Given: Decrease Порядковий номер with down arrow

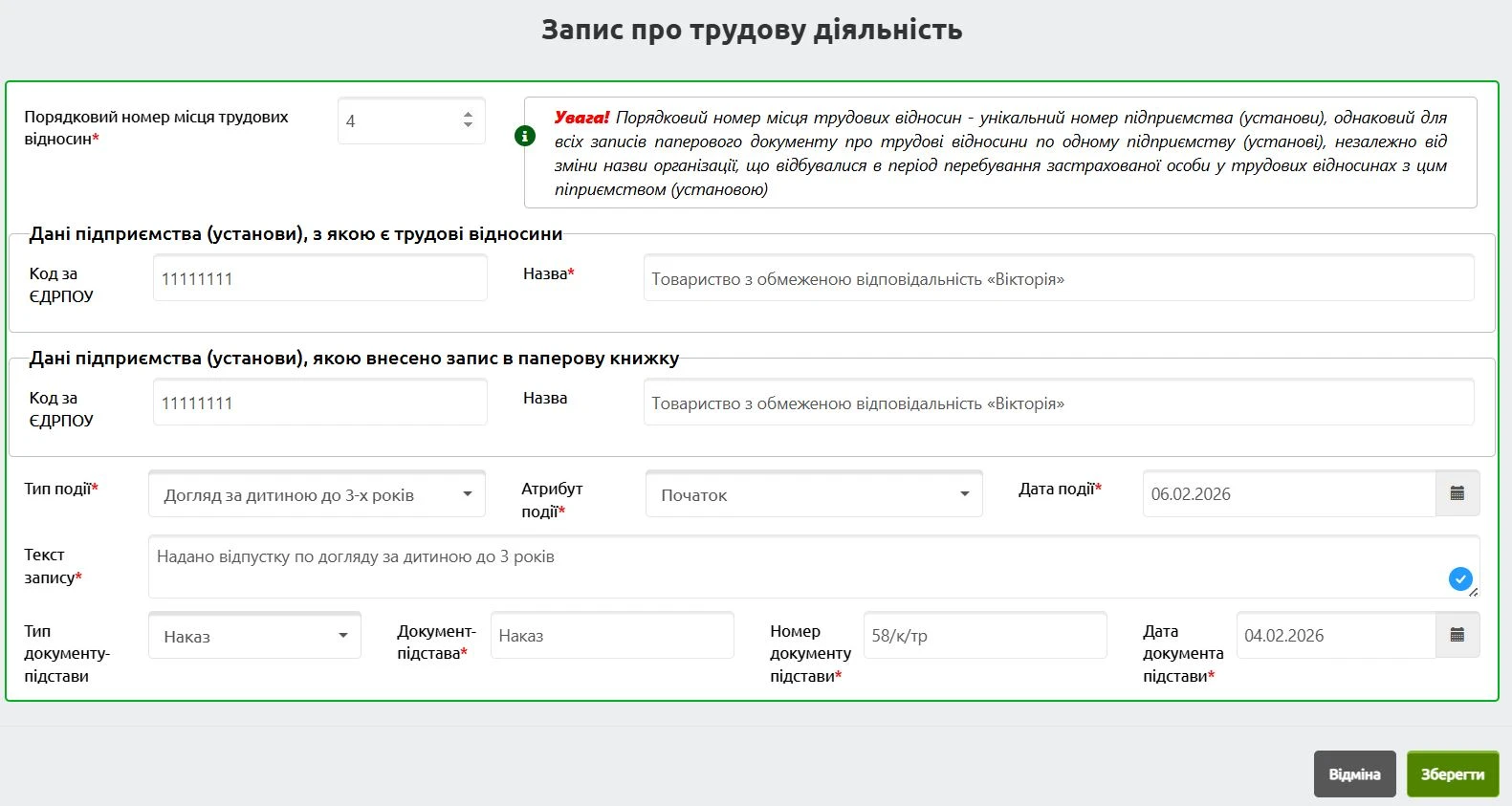Looking at the screenshot, I should [468, 126].
